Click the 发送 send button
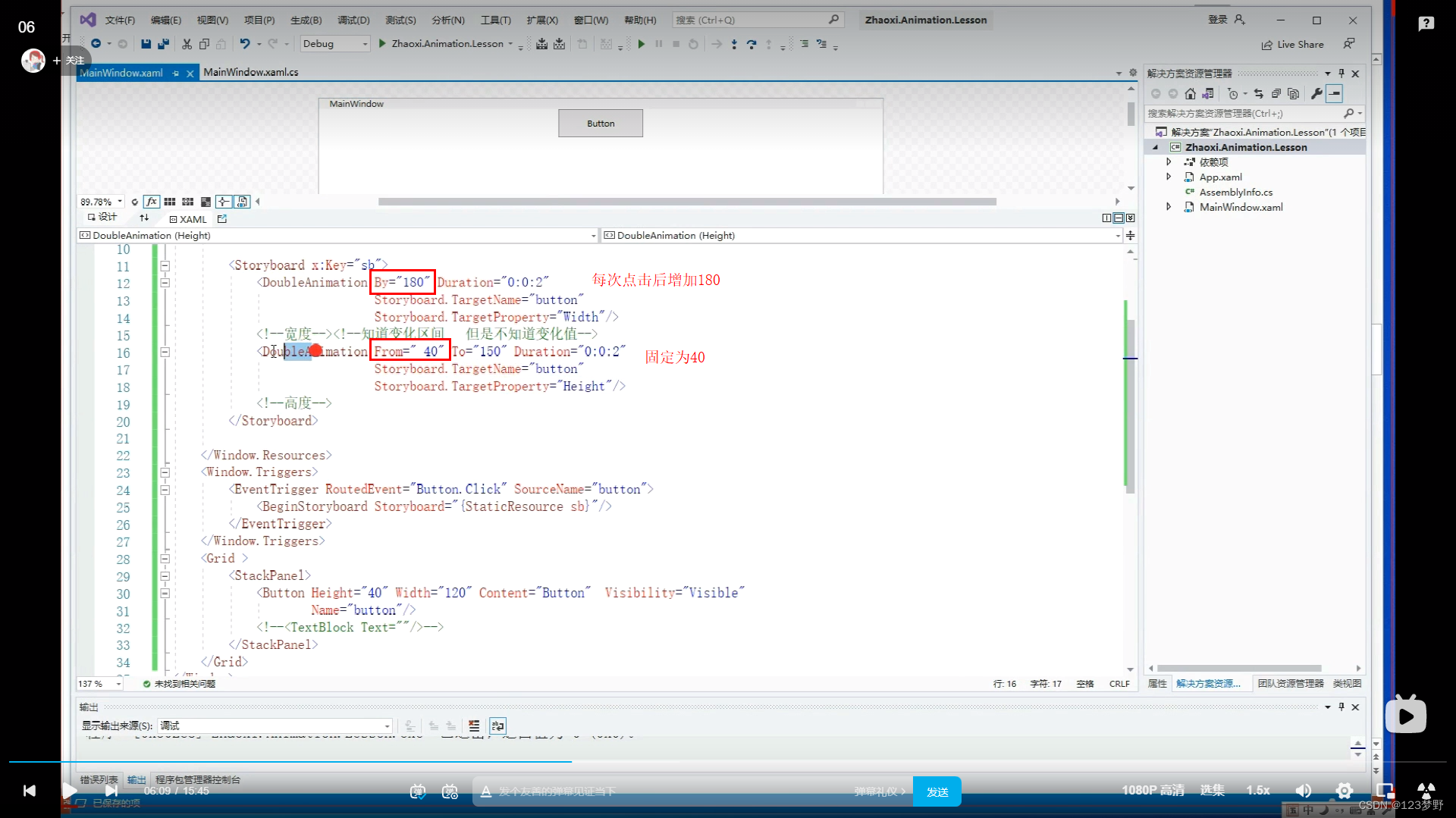1456x818 pixels. 937,791
